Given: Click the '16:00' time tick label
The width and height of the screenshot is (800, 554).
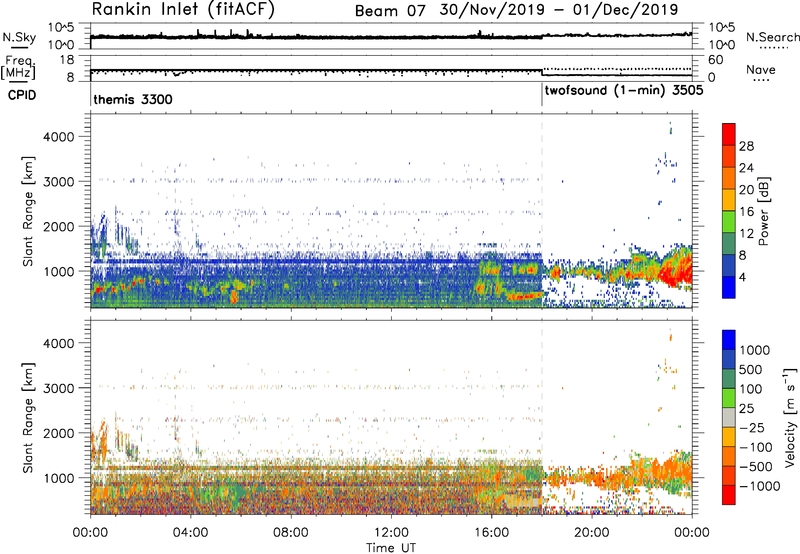Looking at the screenshot, I should tap(491, 533).
